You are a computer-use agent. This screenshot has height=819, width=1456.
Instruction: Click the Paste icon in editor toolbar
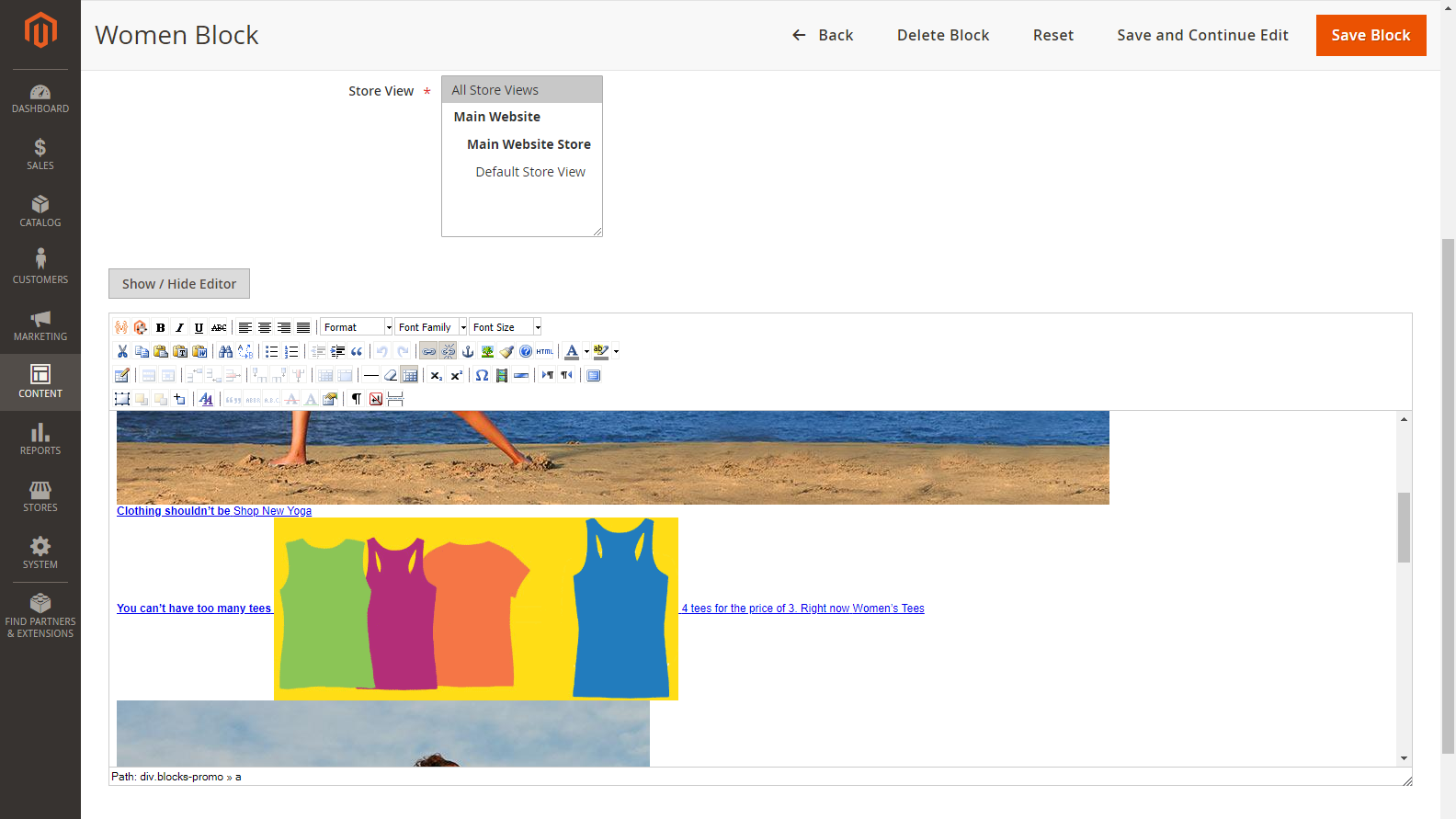[161, 351]
